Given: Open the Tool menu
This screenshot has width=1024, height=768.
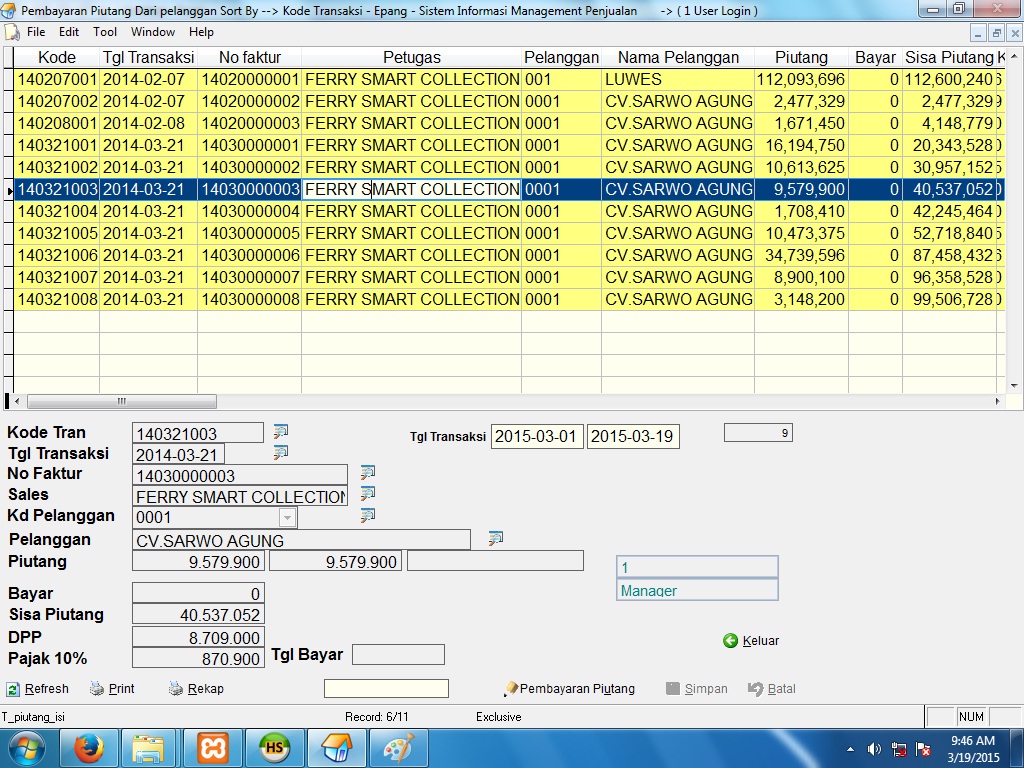Looking at the screenshot, I should point(105,32).
